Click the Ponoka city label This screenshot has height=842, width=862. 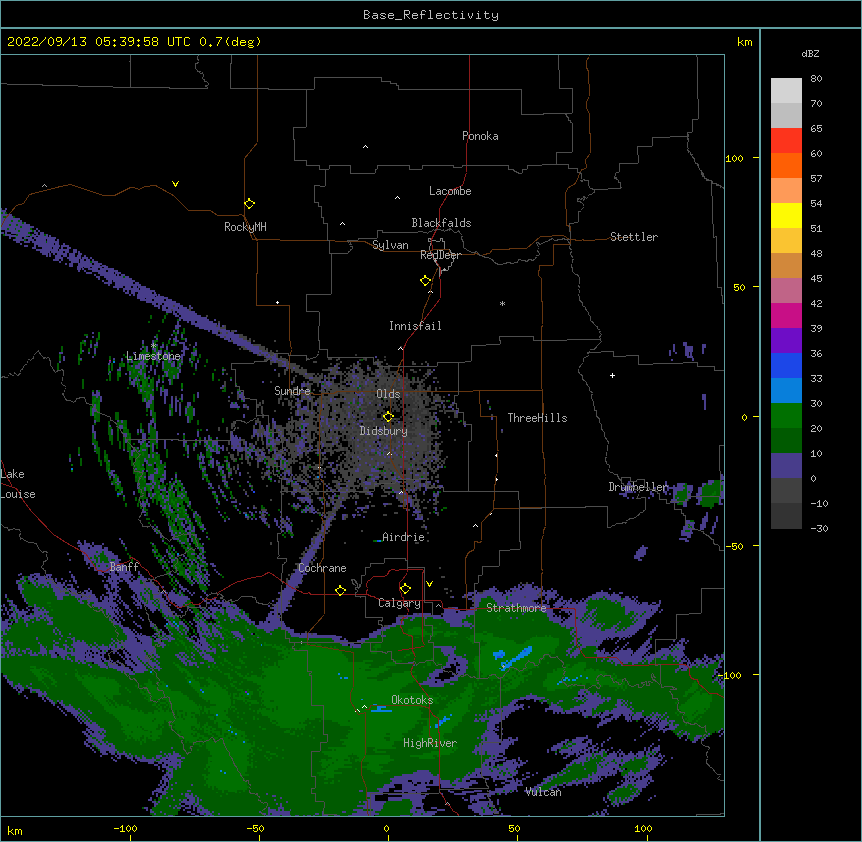pos(480,136)
